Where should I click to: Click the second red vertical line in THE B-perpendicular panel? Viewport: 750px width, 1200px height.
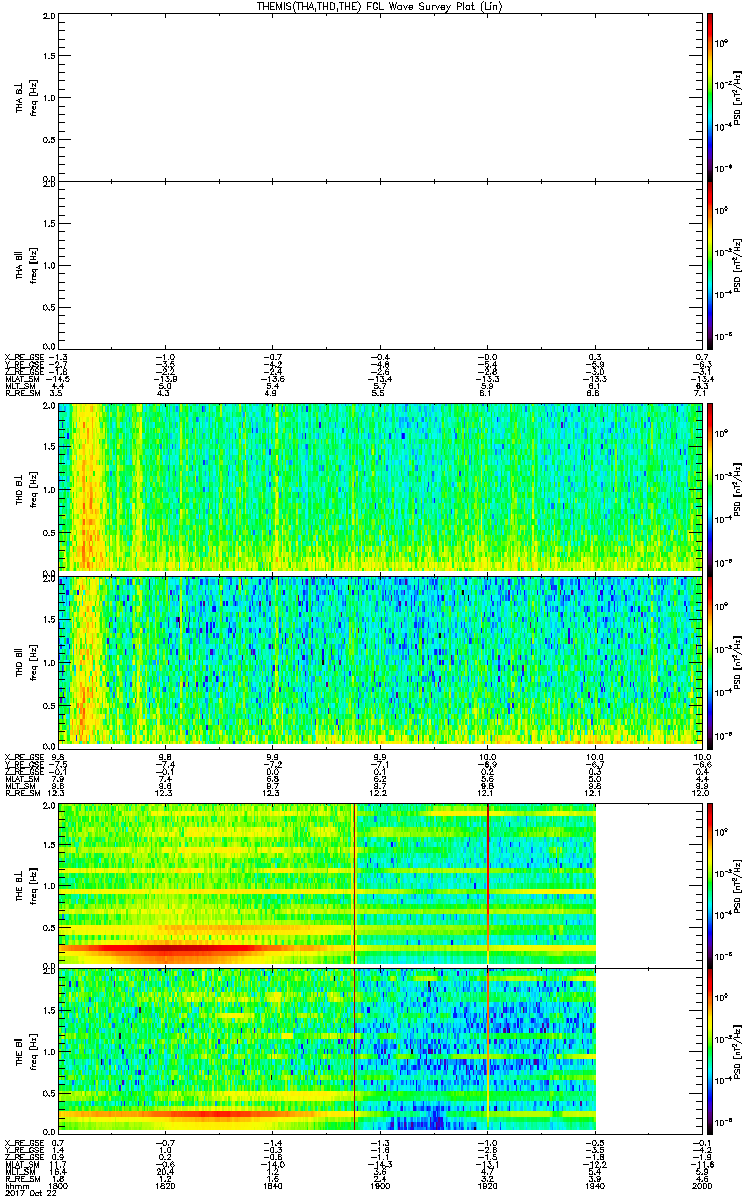point(488,884)
